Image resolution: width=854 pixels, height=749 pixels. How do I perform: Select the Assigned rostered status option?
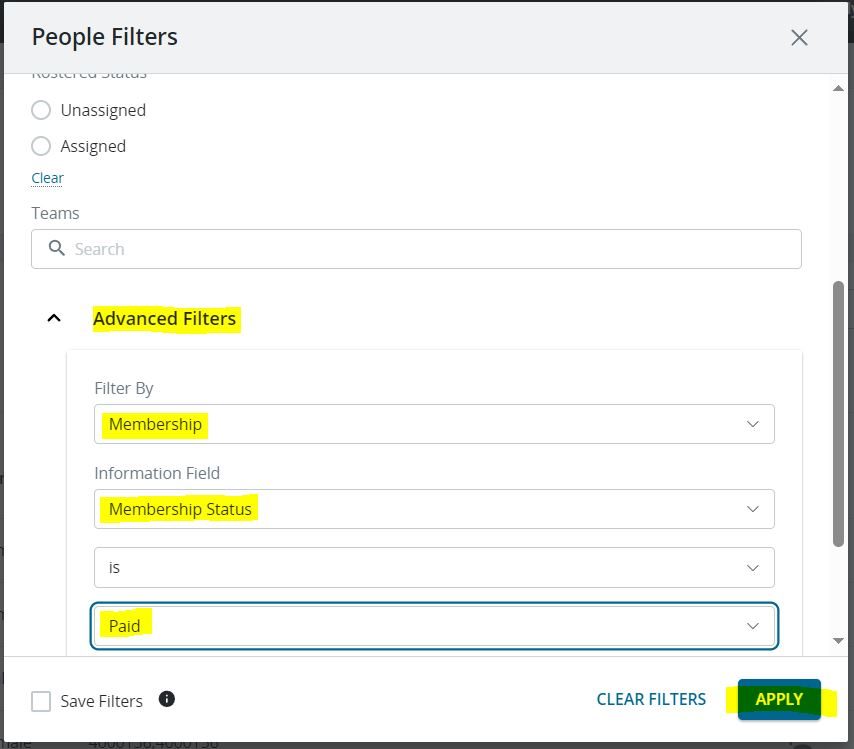coord(41,146)
